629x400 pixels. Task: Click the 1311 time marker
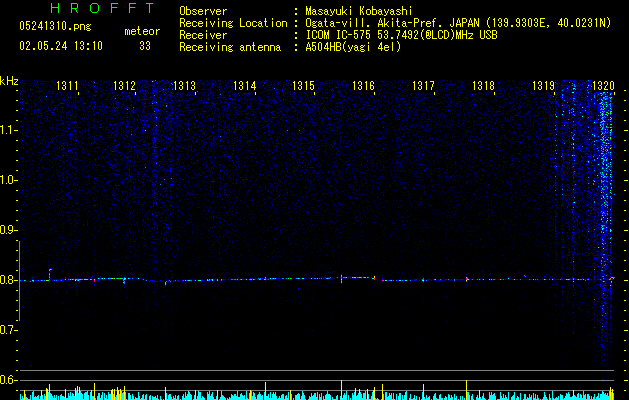coord(67,86)
